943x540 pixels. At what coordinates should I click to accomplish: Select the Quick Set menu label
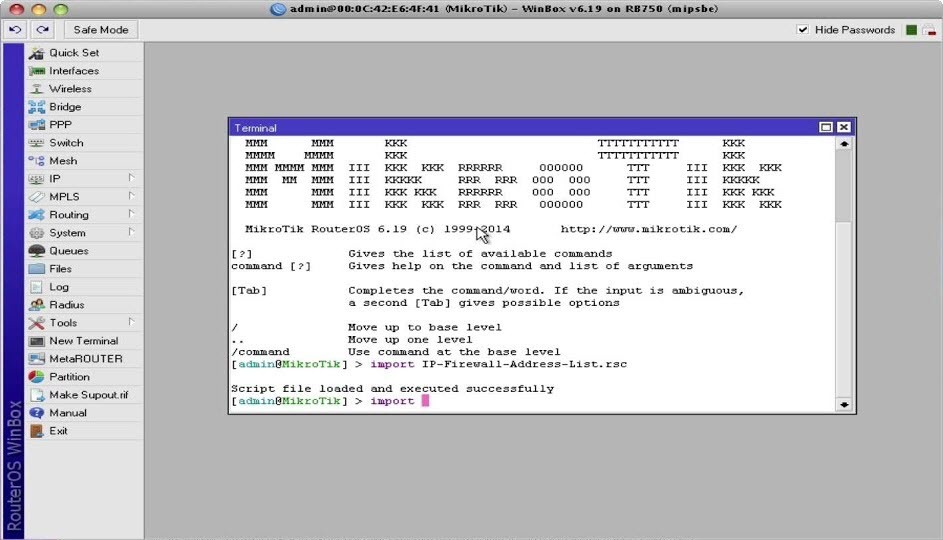pos(74,53)
